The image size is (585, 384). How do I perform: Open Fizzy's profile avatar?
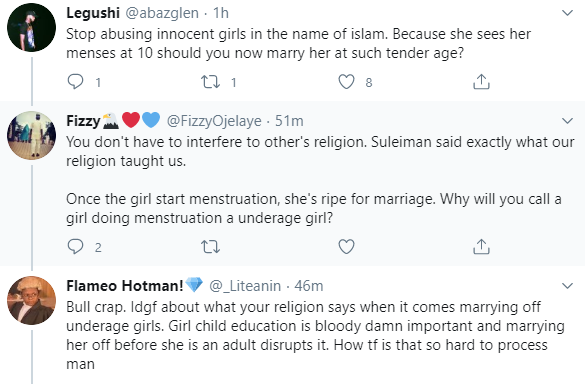pos(31,135)
